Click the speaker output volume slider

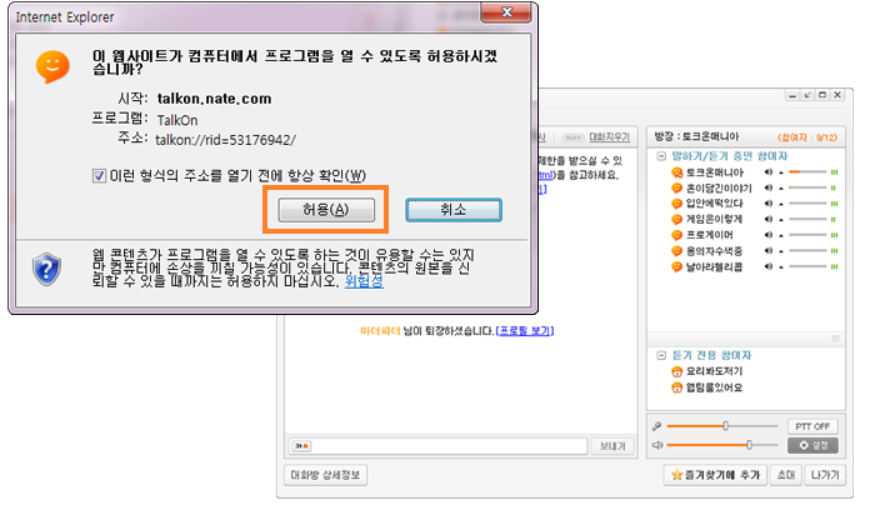[722, 445]
